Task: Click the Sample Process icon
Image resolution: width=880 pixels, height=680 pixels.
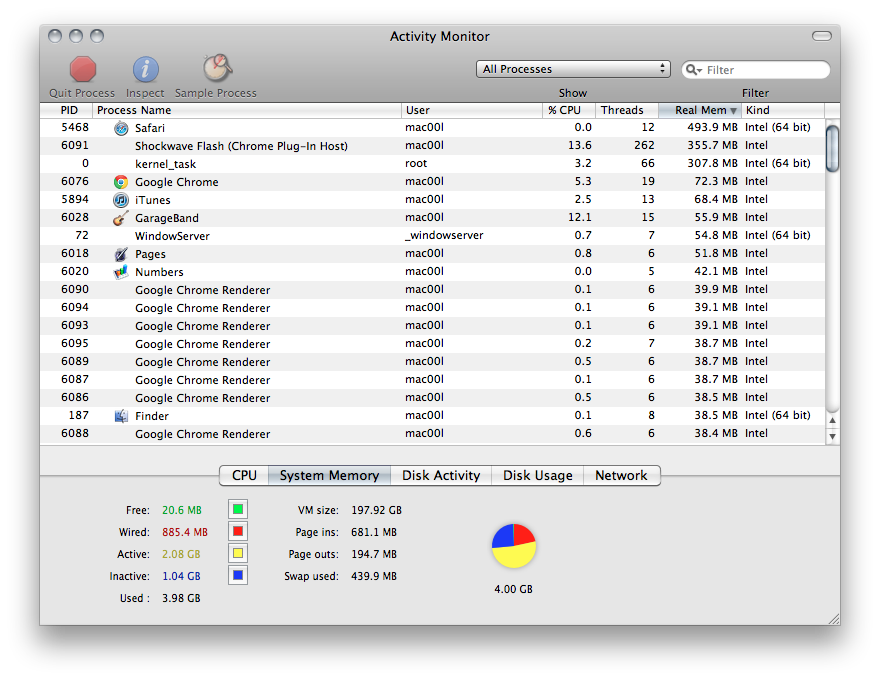Action: (217, 68)
